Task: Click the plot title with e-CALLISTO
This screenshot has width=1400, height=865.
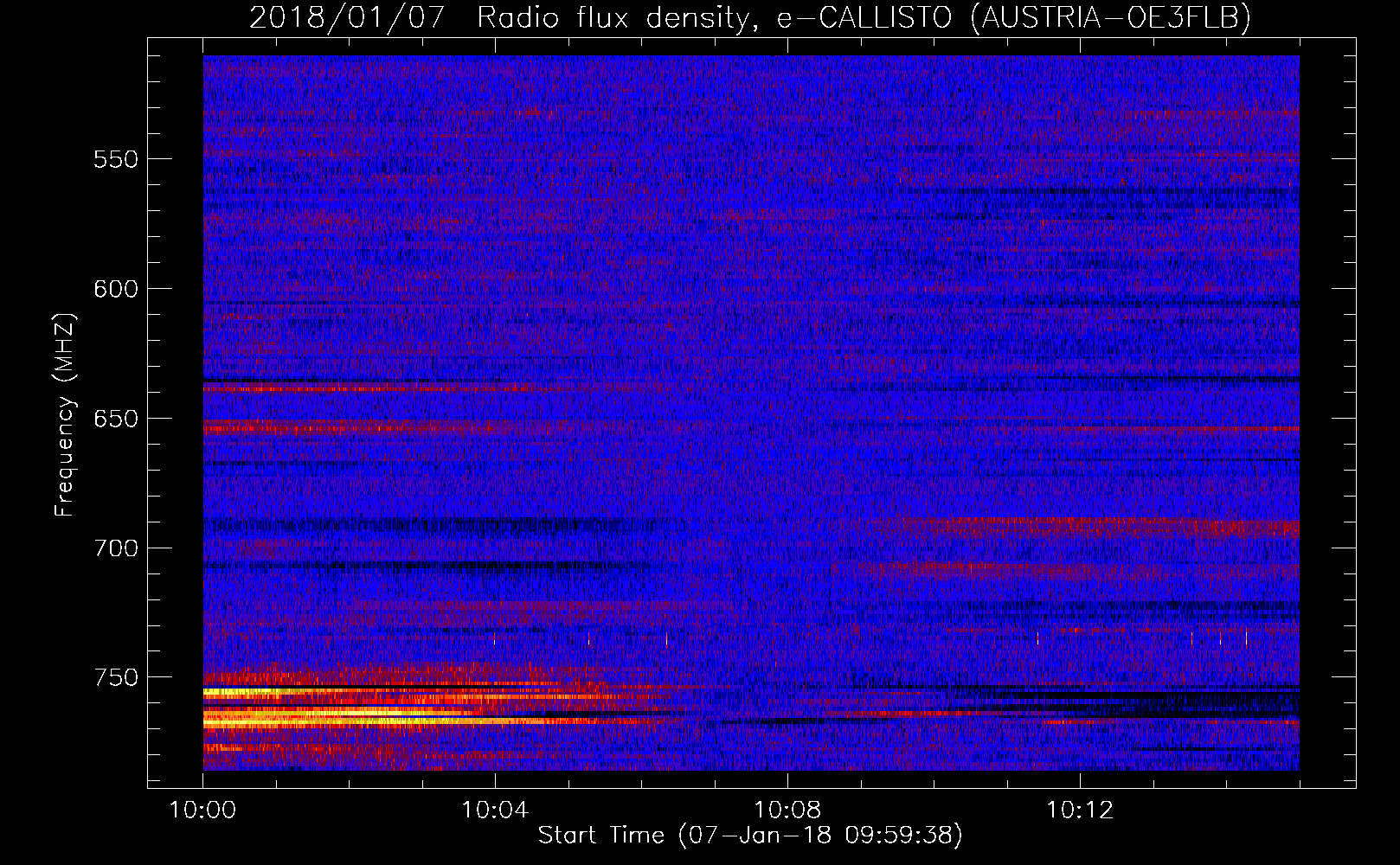Action: click(x=750, y=17)
